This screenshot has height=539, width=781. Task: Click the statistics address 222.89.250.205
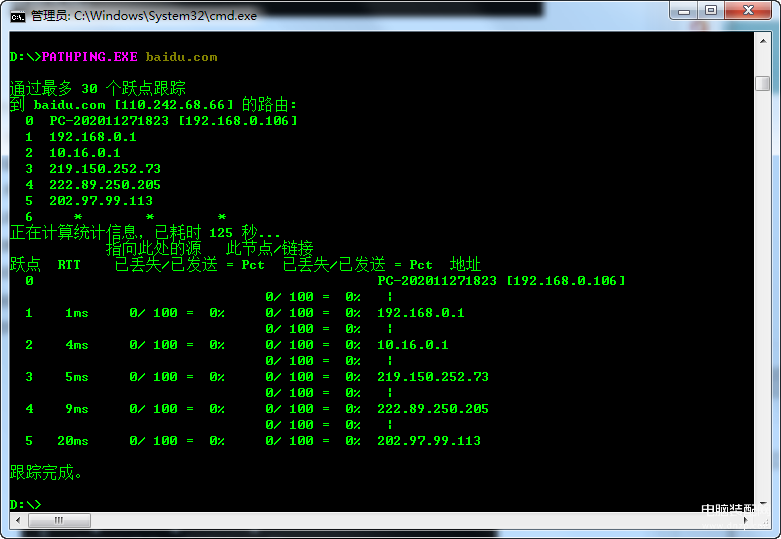[433, 409]
